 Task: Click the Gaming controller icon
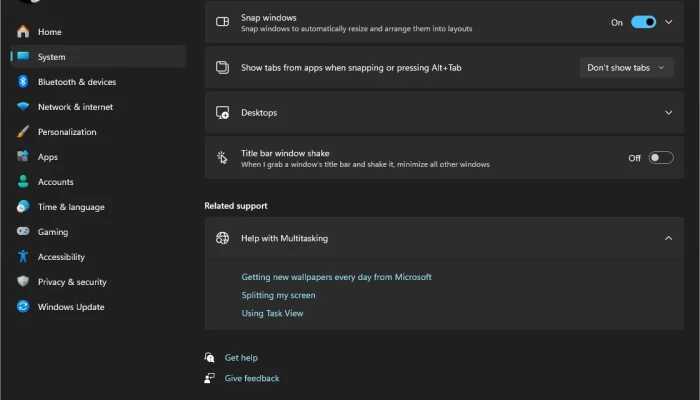[x=23, y=231]
